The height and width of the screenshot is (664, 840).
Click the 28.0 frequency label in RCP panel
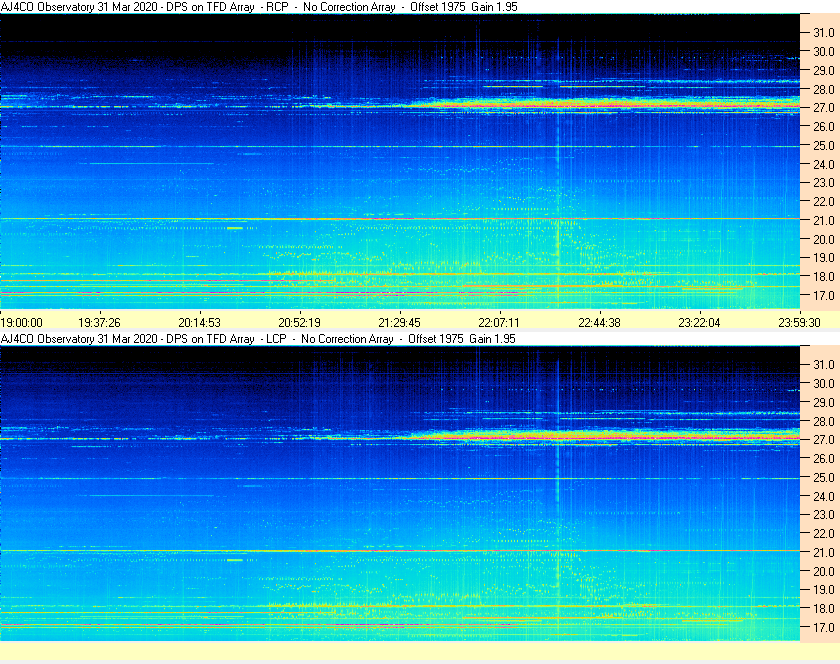click(824, 89)
